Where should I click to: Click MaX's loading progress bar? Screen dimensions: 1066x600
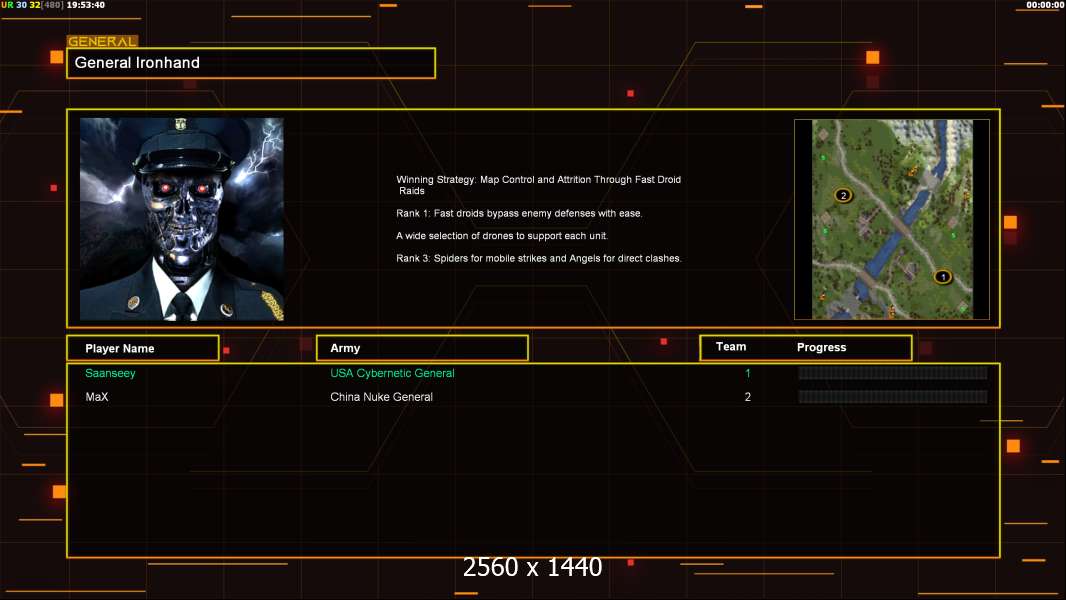(893, 396)
